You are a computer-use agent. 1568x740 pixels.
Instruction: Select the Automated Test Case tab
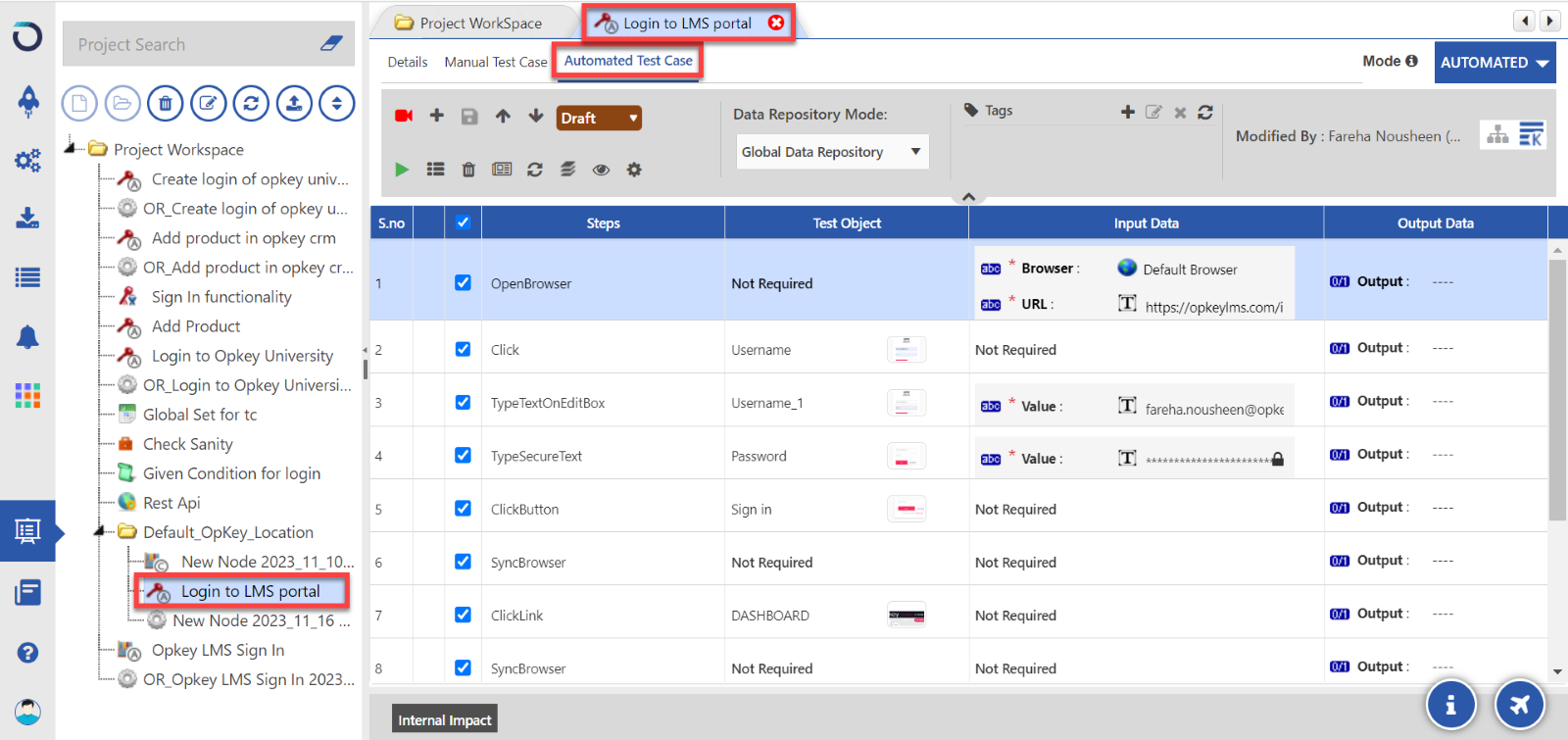click(628, 61)
